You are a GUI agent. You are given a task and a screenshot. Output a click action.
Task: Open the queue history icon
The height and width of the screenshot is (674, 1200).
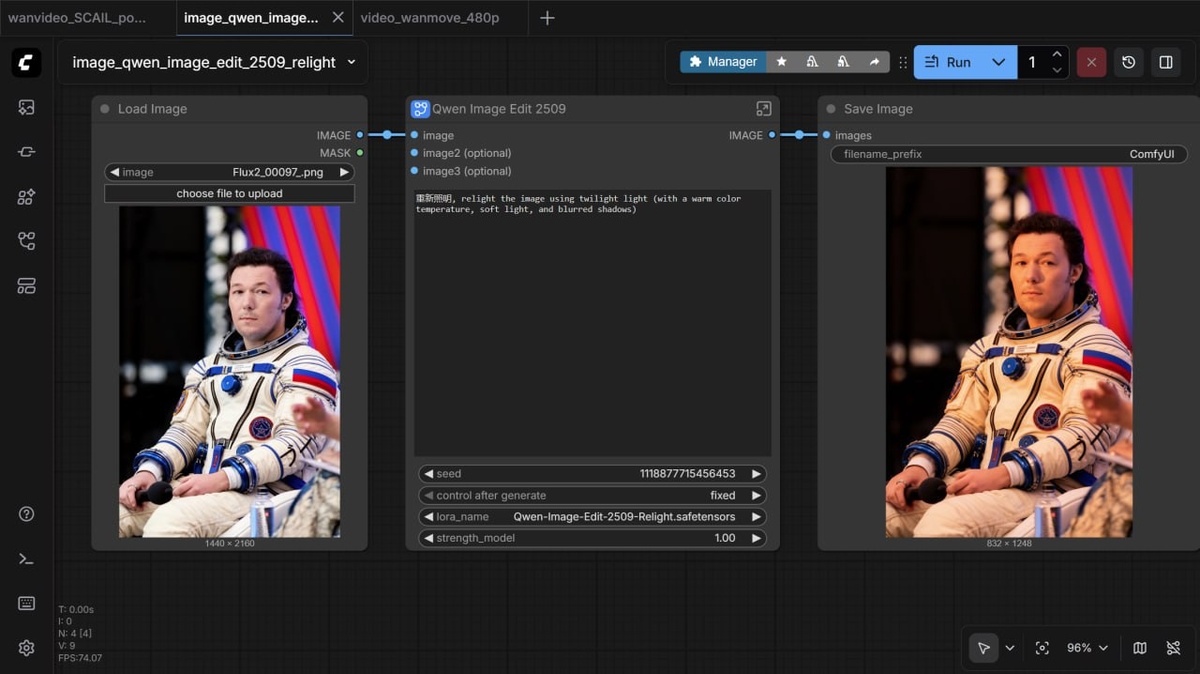pos(1129,62)
